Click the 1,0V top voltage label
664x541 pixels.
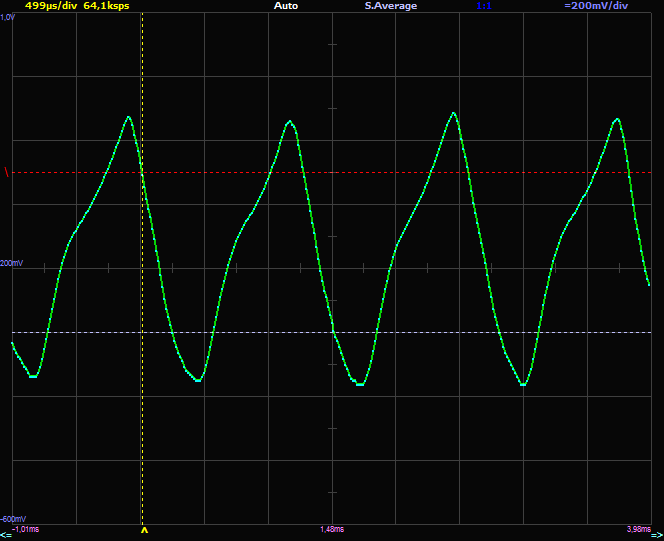pyautogui.click(x=8, y=15)
